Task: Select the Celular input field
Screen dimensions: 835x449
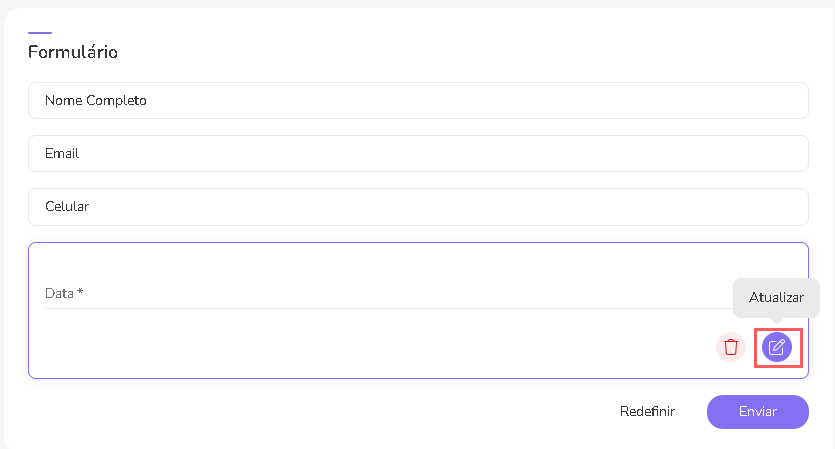Action: pos(418,207)
